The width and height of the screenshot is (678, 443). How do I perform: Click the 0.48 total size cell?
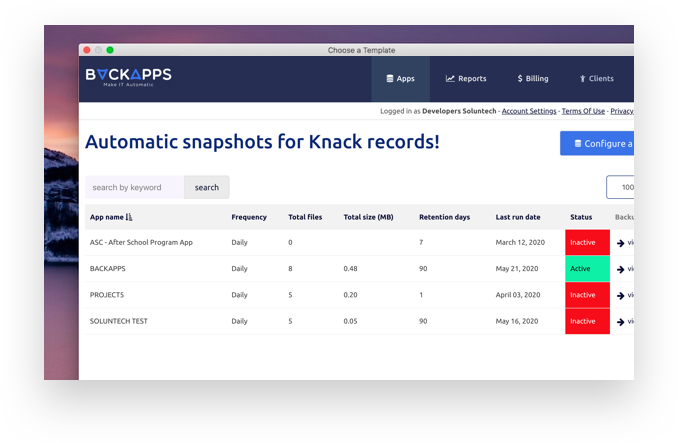coord(350,269)
